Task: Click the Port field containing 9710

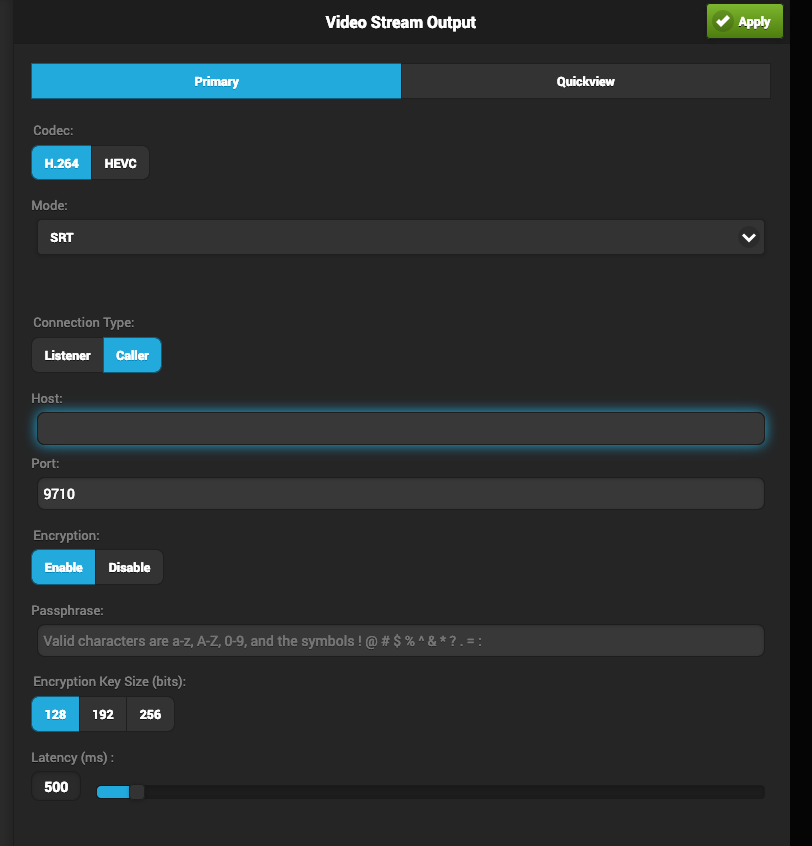Action: (x=400, y=493)
